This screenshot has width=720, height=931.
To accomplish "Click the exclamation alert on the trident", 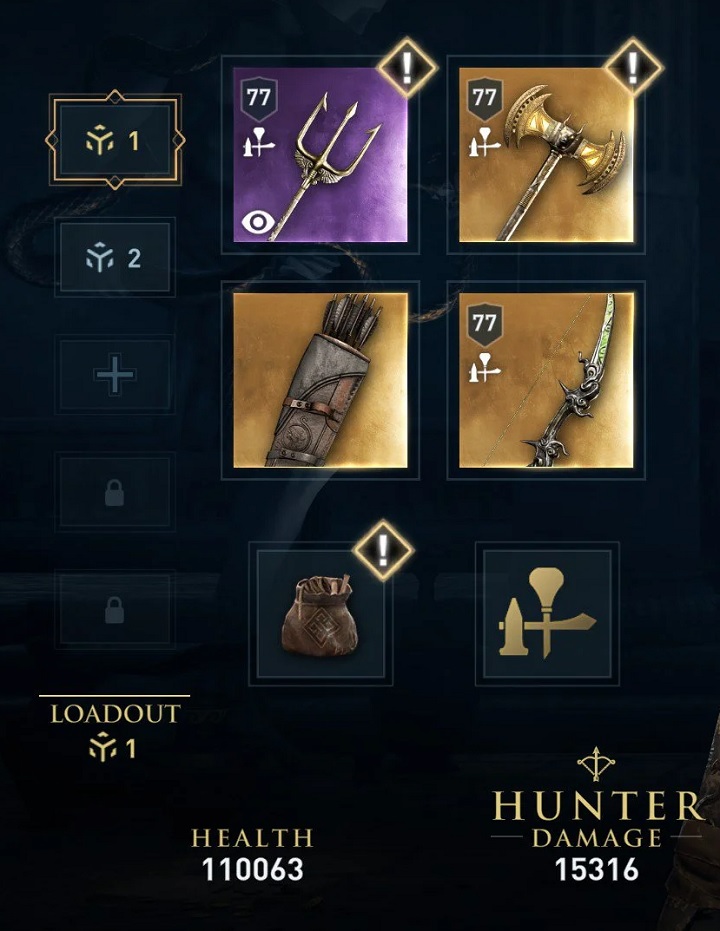I will click(407, 68).
